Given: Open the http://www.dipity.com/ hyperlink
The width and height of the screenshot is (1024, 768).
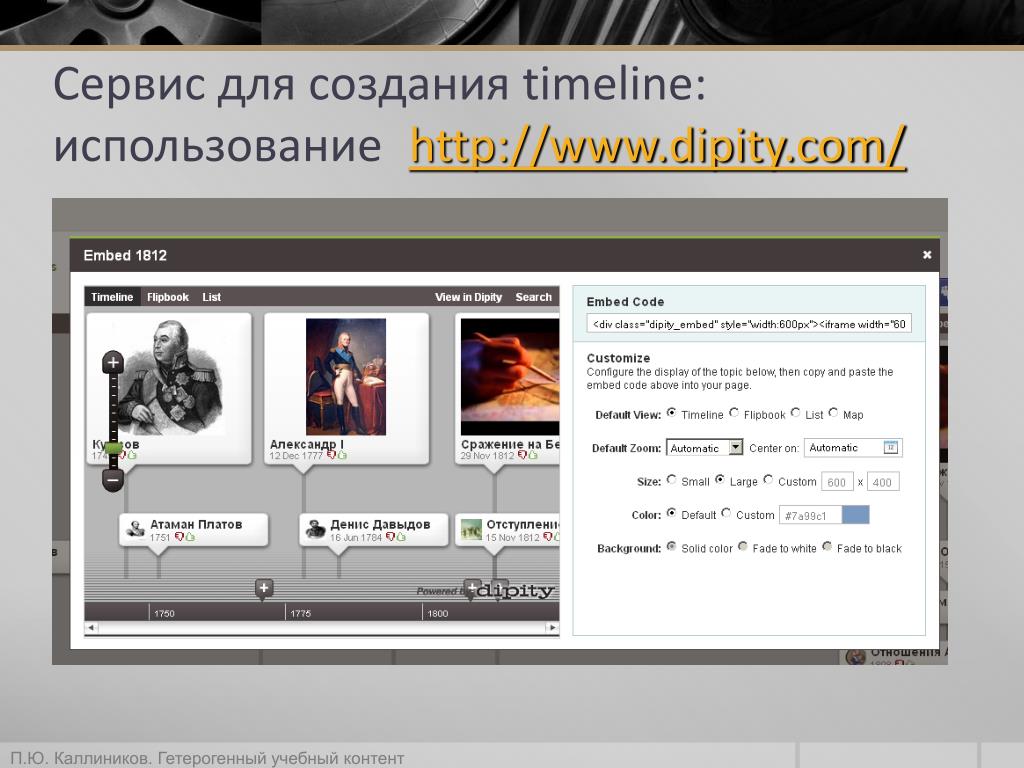Looking at the screenshot, I should 658,147.
